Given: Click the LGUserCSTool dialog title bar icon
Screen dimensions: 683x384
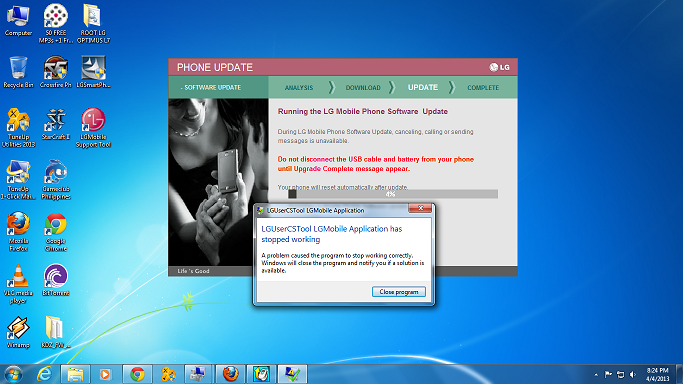Looking at the screenshot, I should [x=260, y=210].
